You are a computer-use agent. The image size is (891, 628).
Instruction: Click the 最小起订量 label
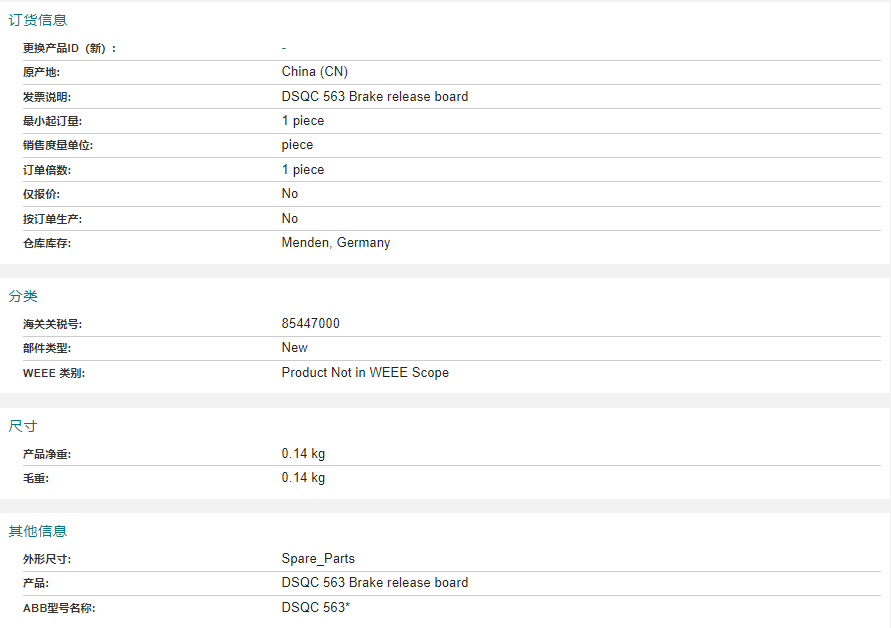click(x=52, y=121)
